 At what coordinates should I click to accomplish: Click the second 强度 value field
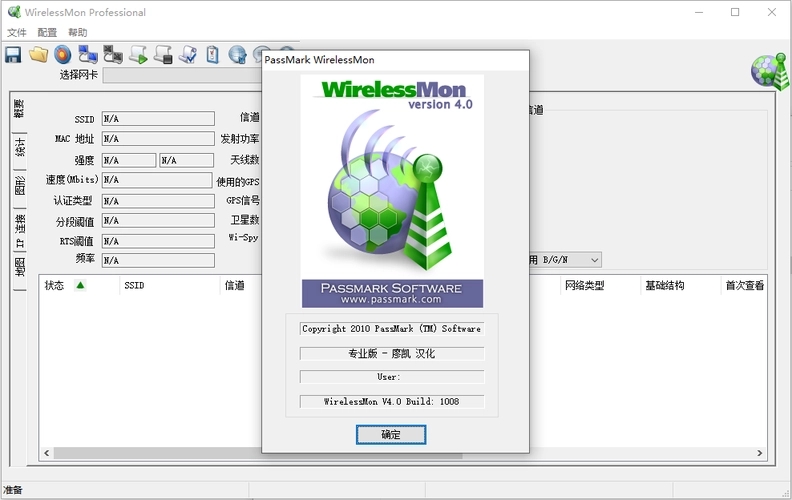186,161
